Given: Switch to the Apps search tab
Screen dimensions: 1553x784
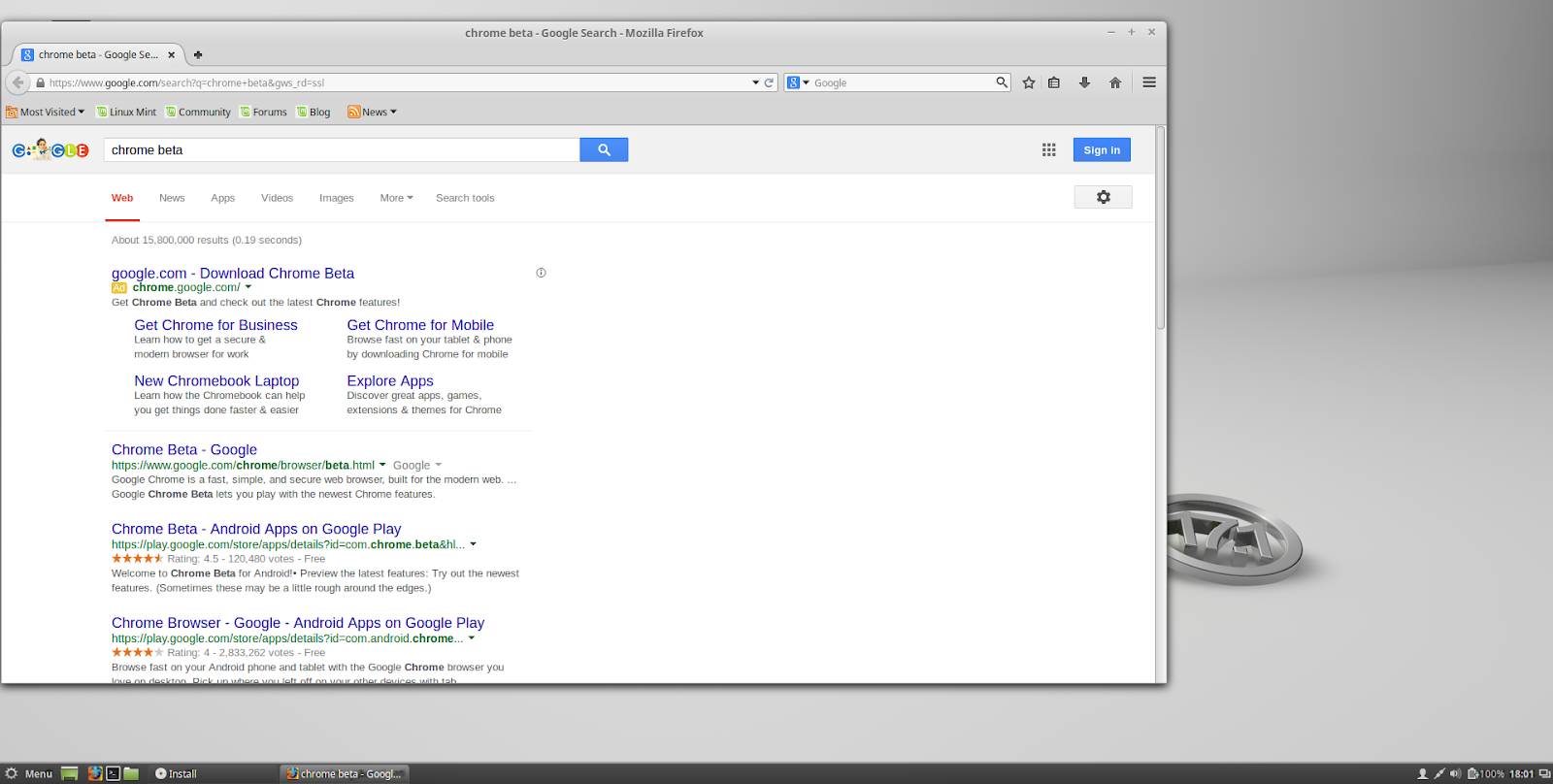Looking at the screenshot, I should tap(223, 198).
